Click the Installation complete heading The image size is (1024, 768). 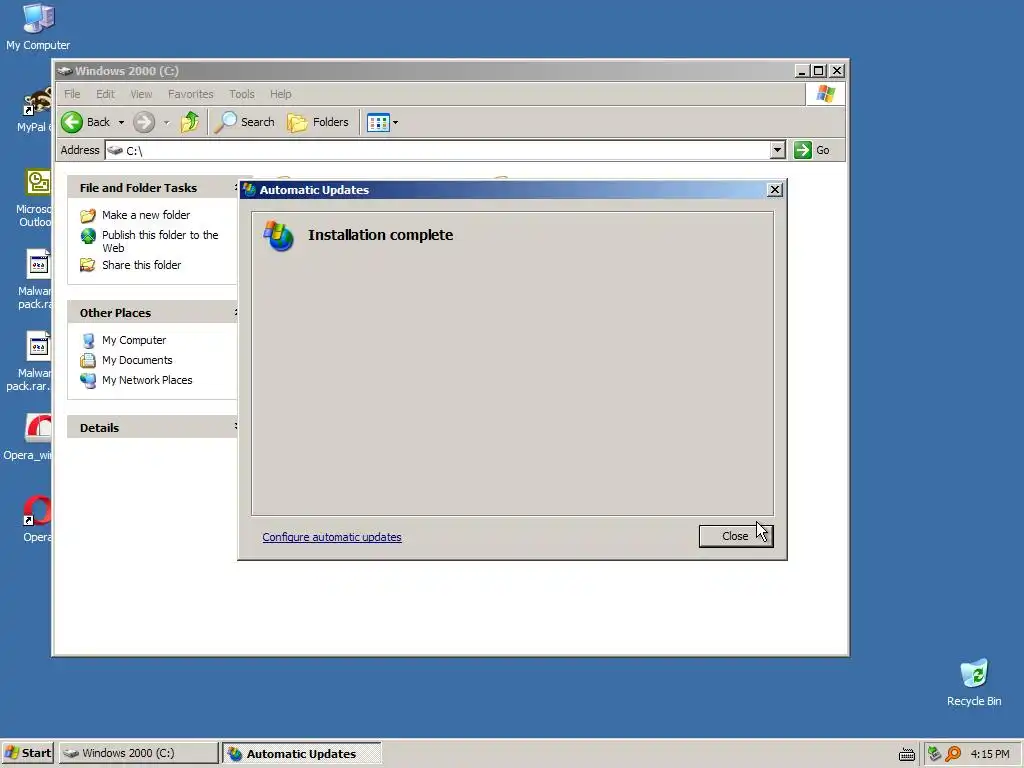(x=380, y=235)
